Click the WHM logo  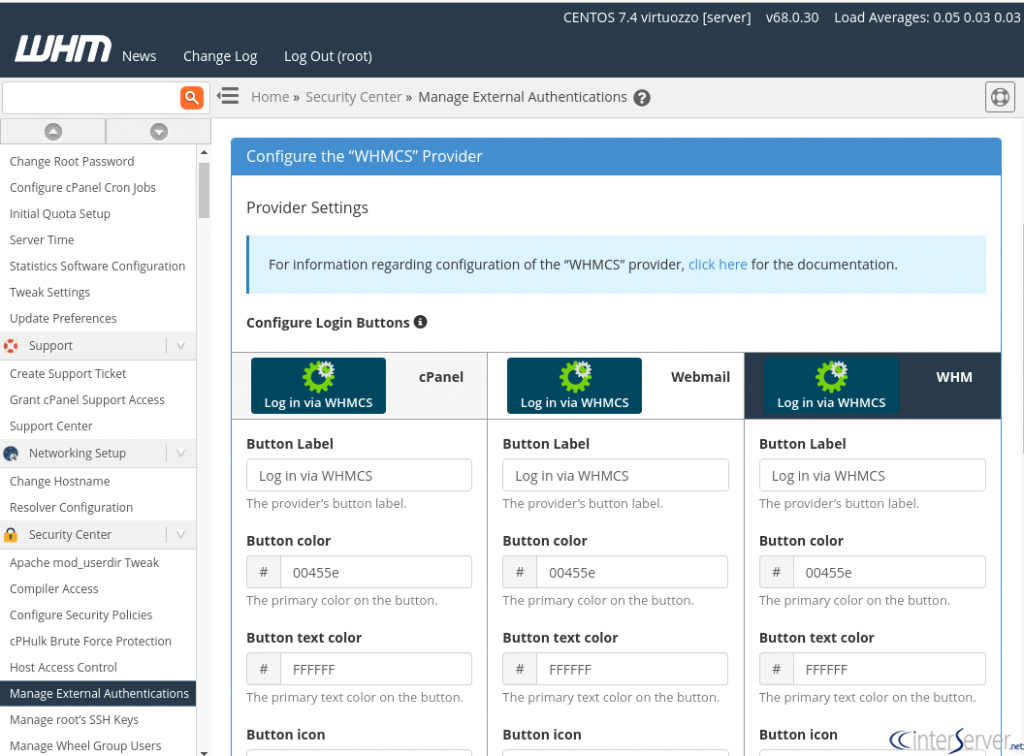pos(63,50)
